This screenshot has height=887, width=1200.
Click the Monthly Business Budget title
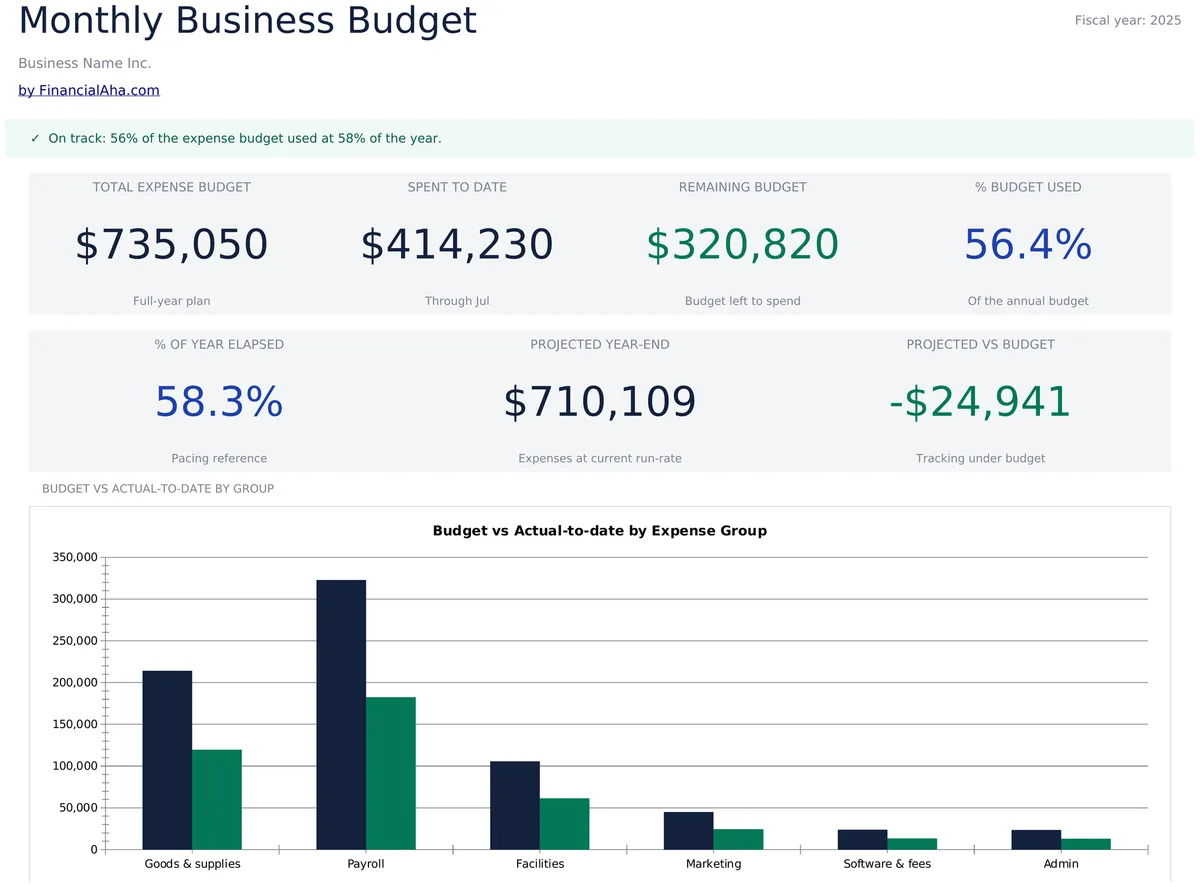click(x=248, y=21)
